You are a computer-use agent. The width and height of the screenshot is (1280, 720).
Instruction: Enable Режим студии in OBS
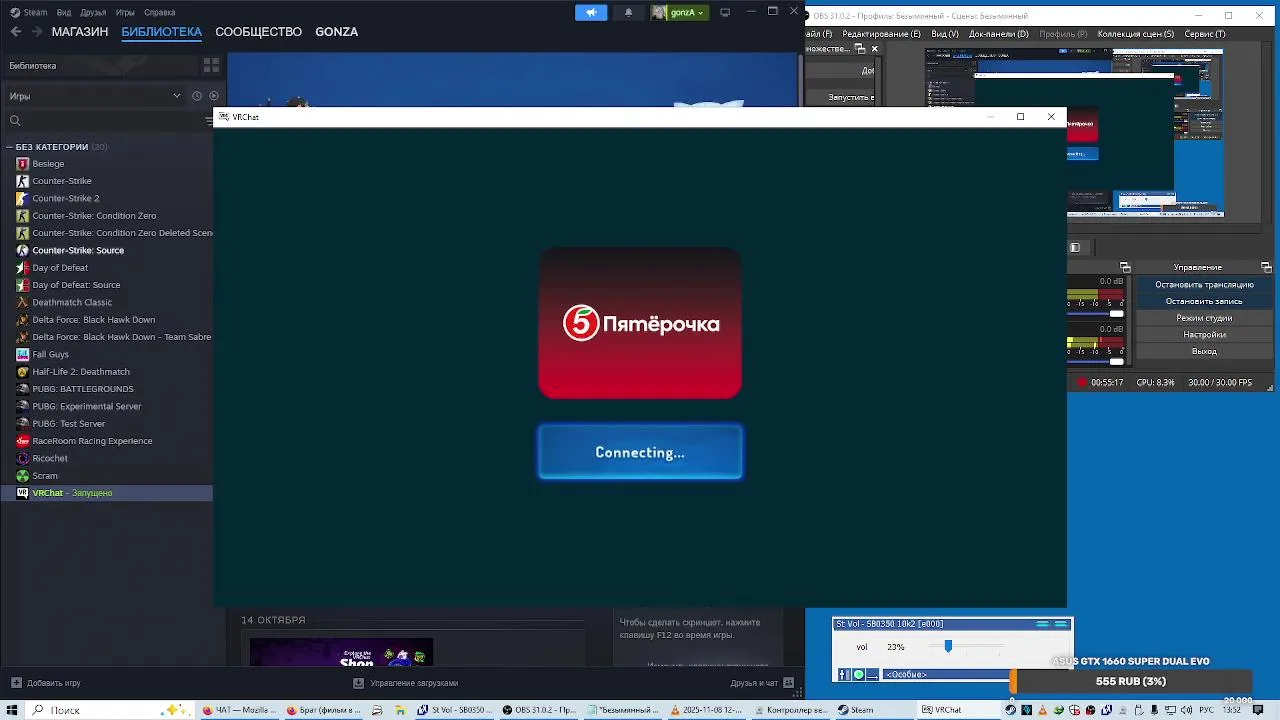pos(1204,318)
